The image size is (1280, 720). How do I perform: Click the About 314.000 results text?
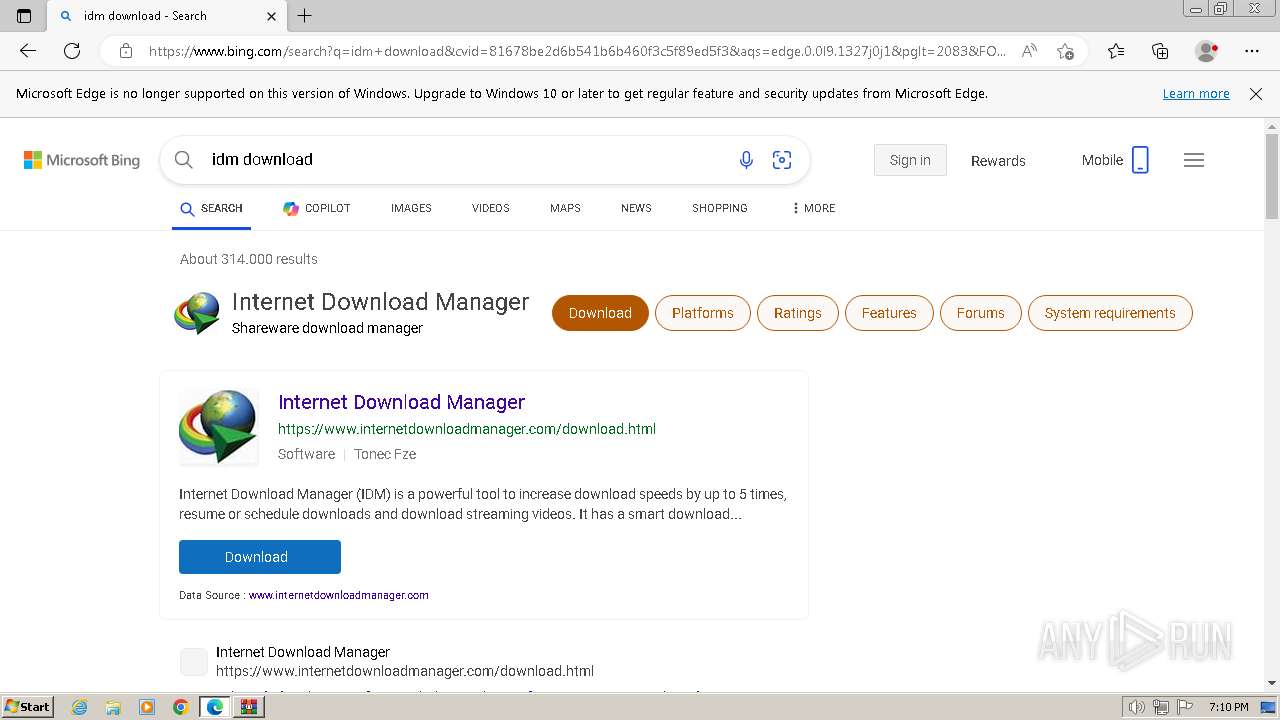(249, 259)
